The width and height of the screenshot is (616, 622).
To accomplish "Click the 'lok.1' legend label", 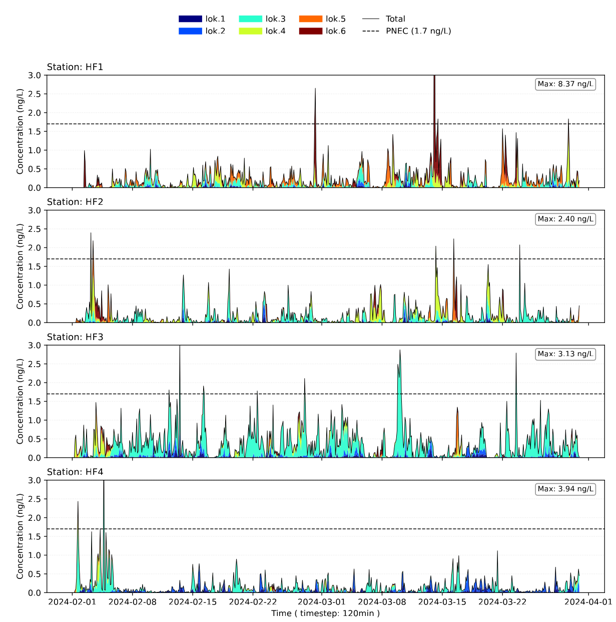I will coord(215,19).
